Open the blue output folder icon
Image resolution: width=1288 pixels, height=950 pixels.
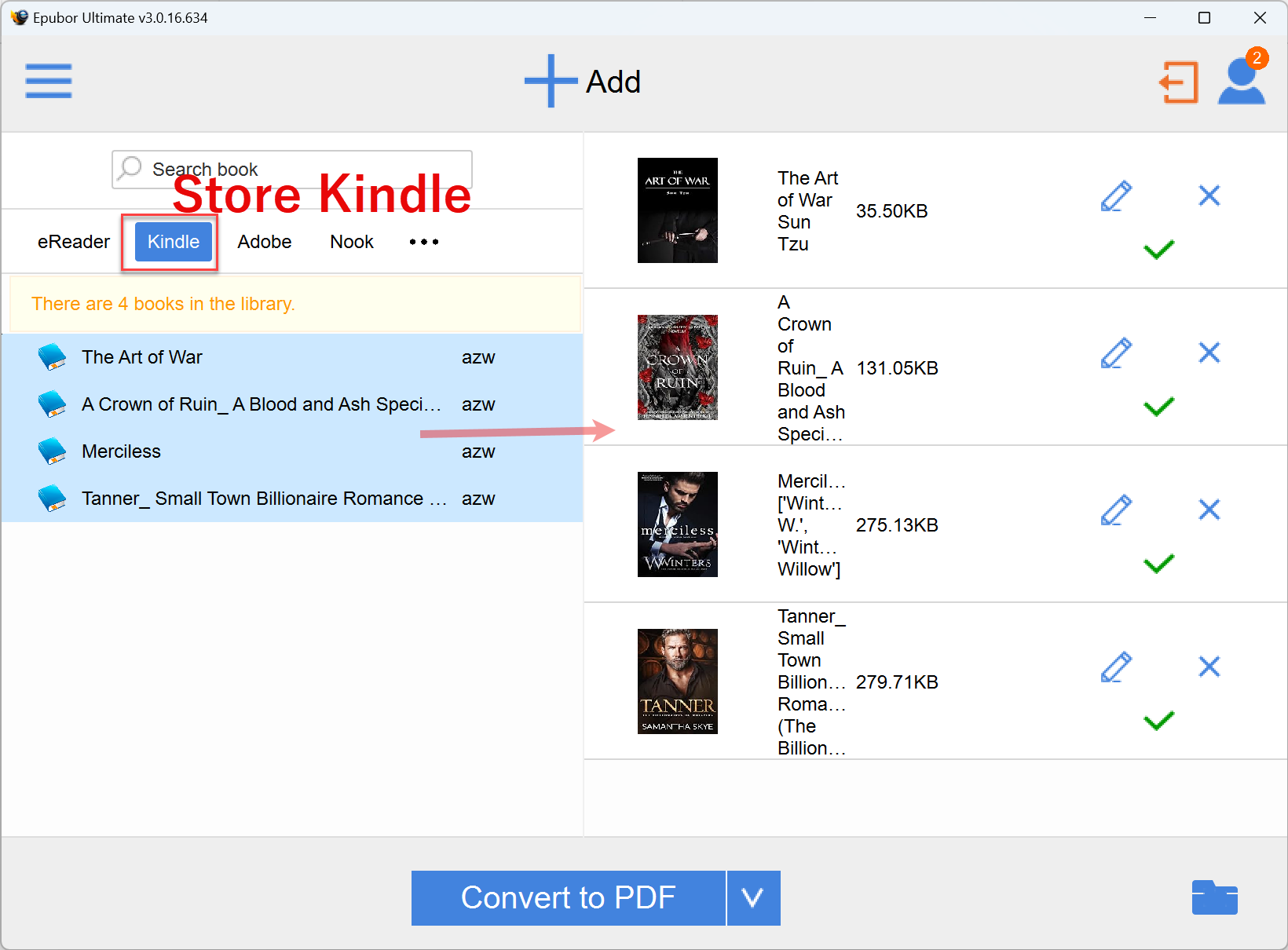pyautogui.click(x=1214, y=897)
